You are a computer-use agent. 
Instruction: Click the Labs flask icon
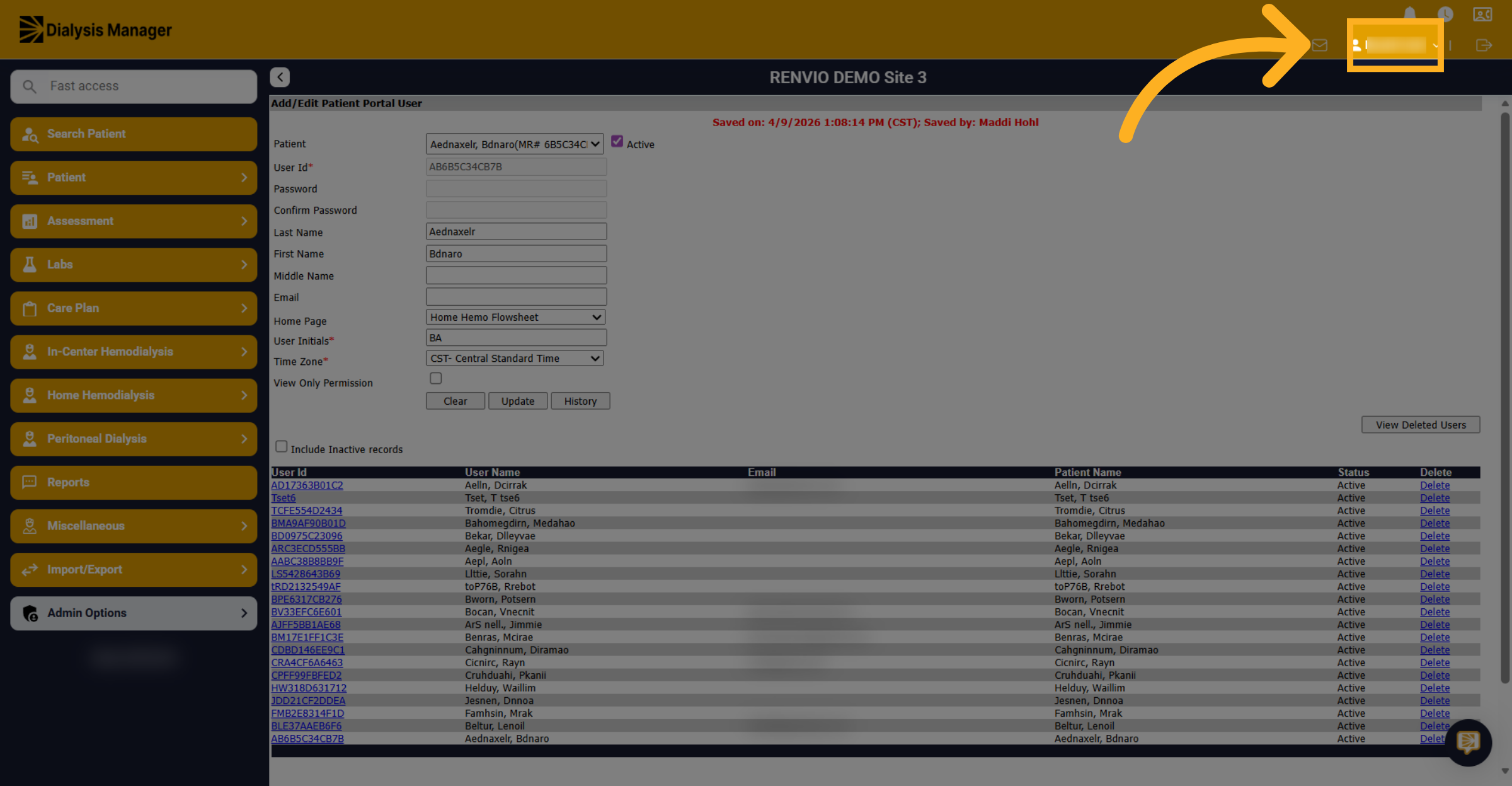(30, 265)
